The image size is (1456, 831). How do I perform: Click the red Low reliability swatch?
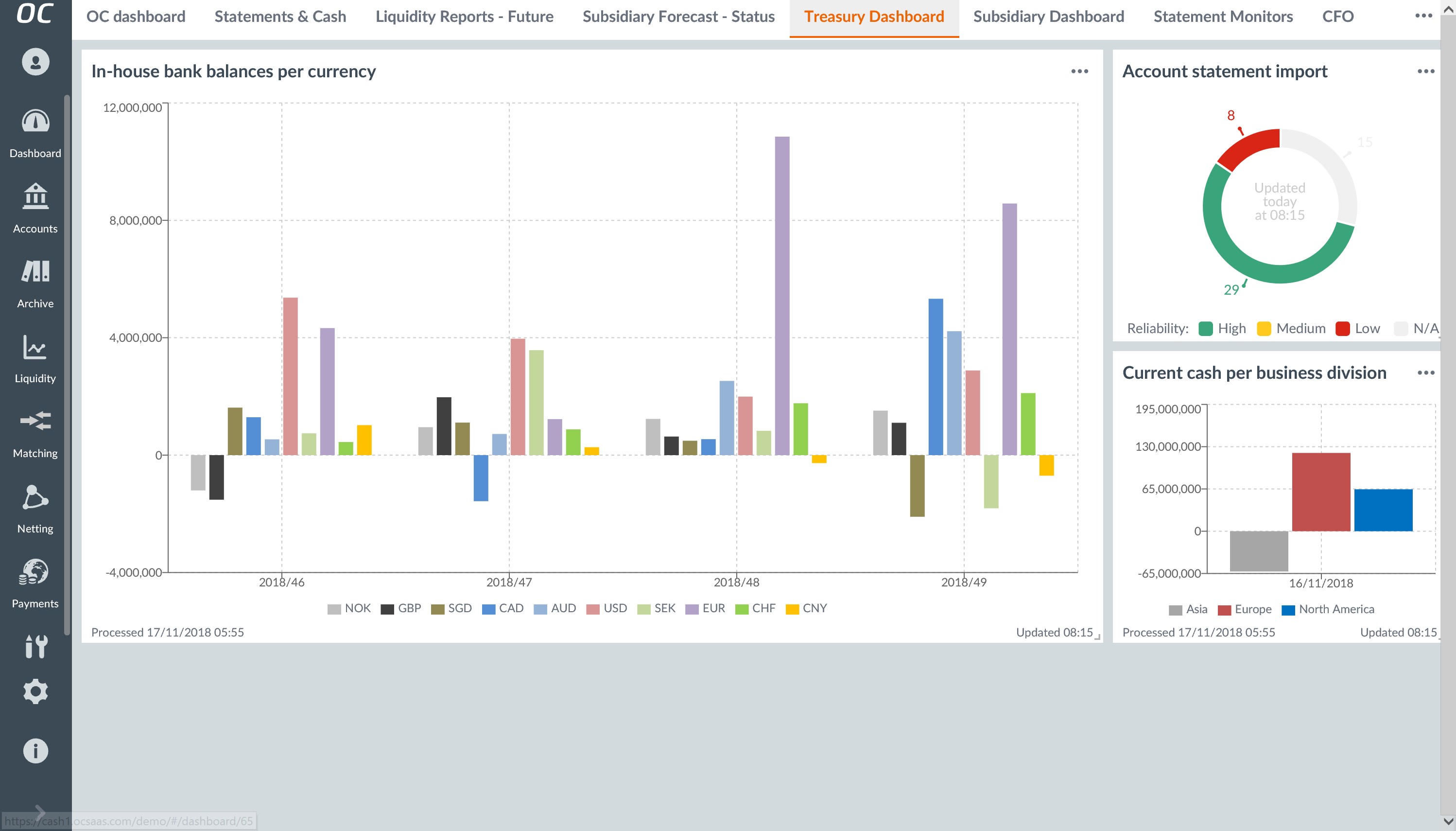tap(1342, 329)
